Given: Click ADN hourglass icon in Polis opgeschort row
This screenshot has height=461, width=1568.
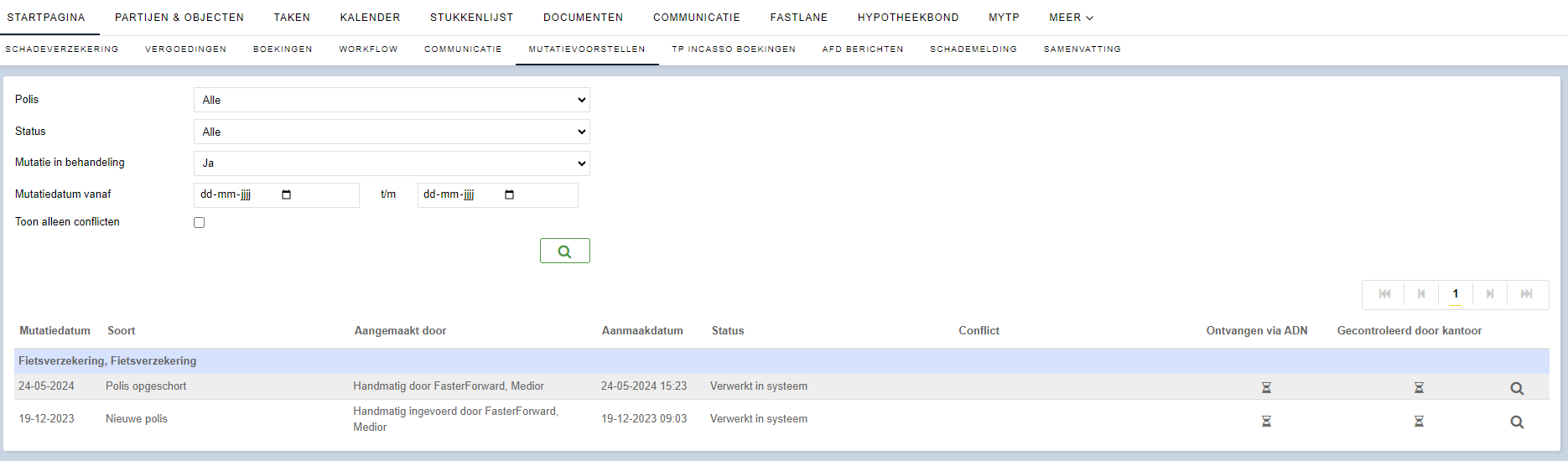Looking at the screenshot, I should 1266,387.
